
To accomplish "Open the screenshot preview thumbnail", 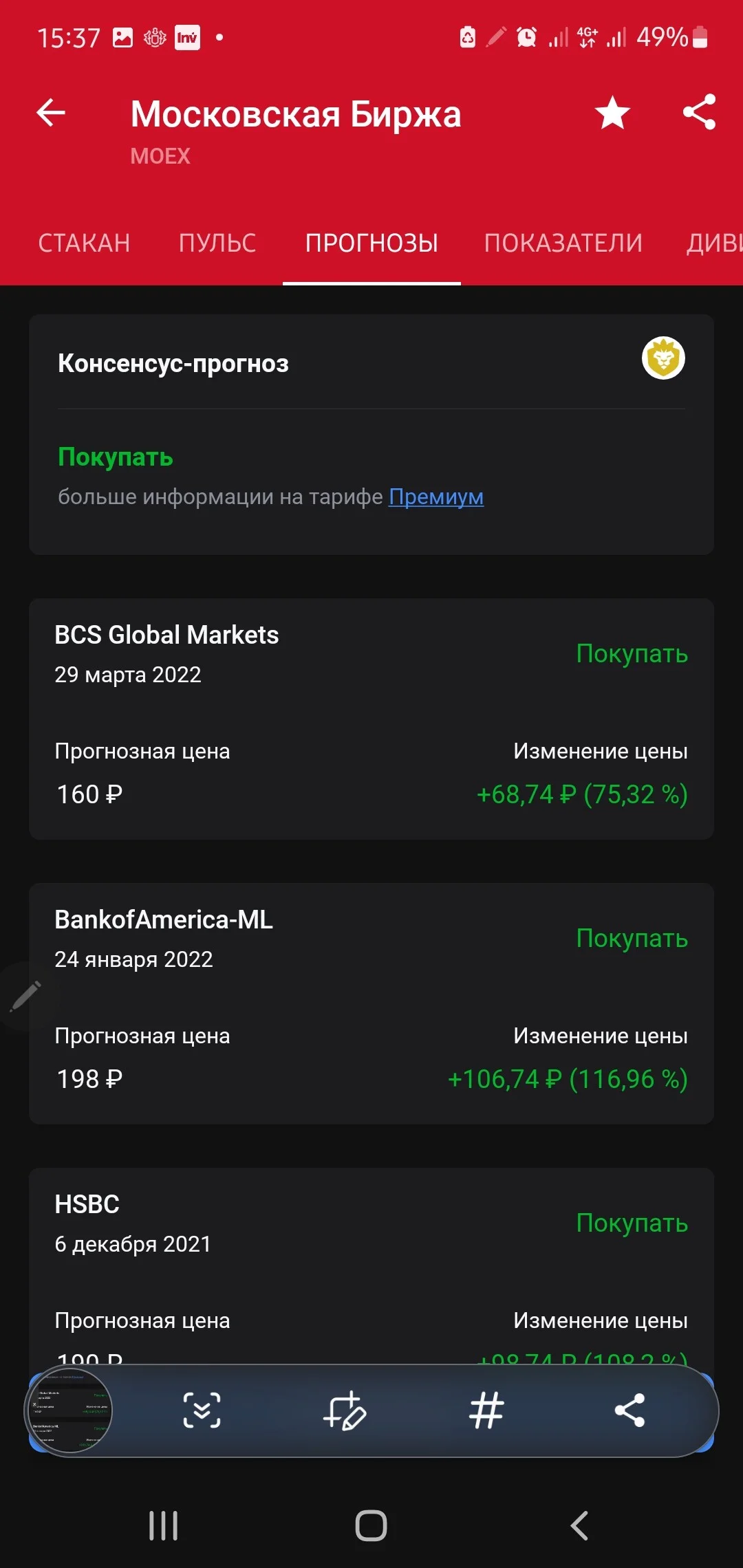I will [69, 1411].
